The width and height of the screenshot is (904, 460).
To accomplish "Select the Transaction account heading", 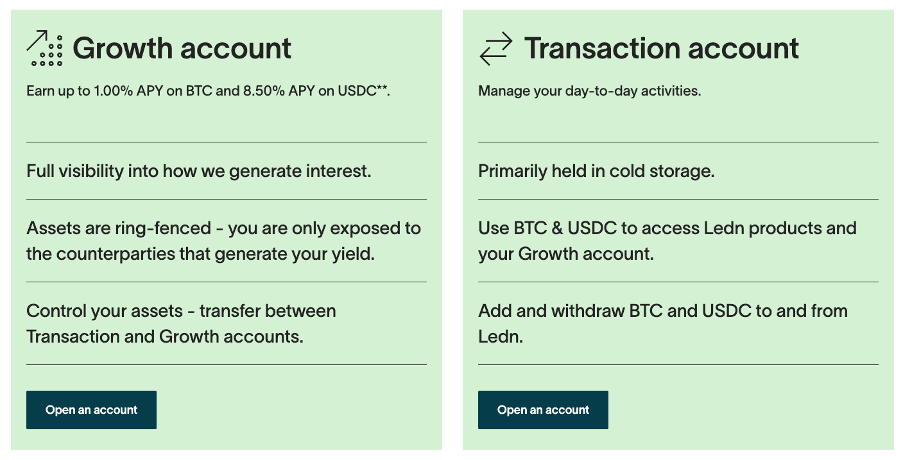I will pyautogui.click(x=661, y=48).
